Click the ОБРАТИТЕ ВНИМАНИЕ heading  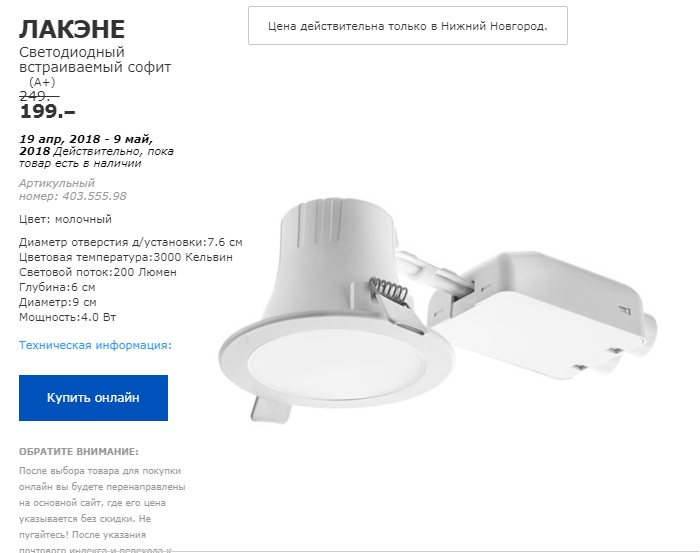79,452
